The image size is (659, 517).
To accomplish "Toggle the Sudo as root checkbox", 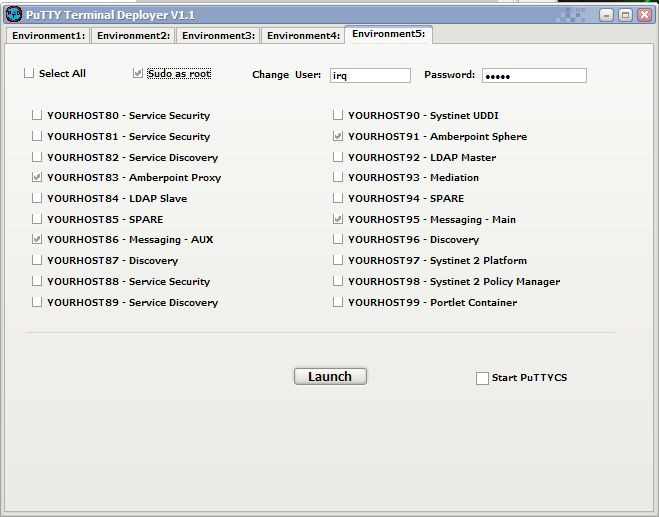I will [x=138, y=73].
